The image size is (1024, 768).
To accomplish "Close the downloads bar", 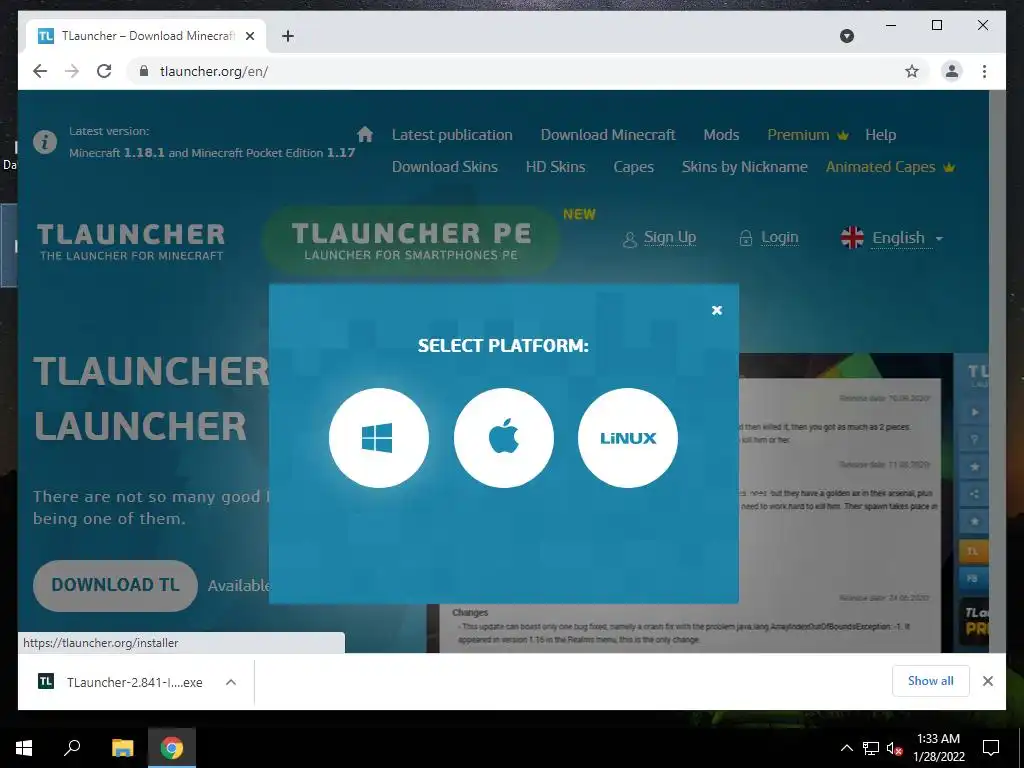I will (x=987, y=681).
